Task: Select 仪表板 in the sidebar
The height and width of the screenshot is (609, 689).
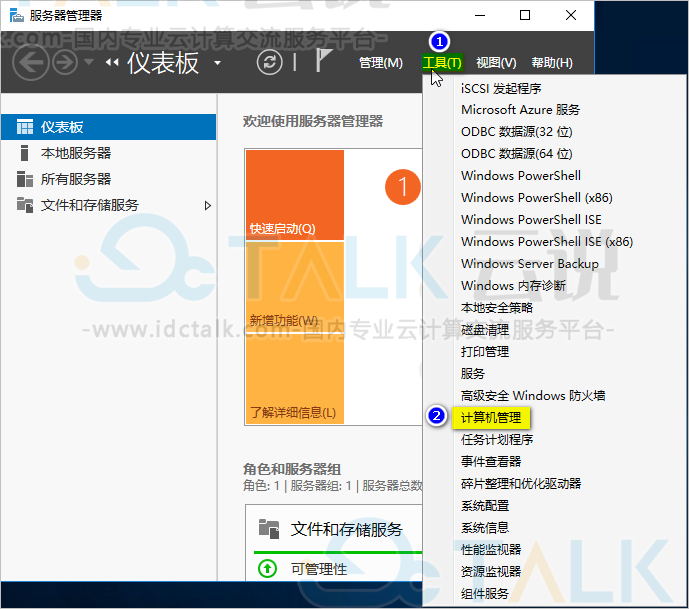Action: pos(109,127)
